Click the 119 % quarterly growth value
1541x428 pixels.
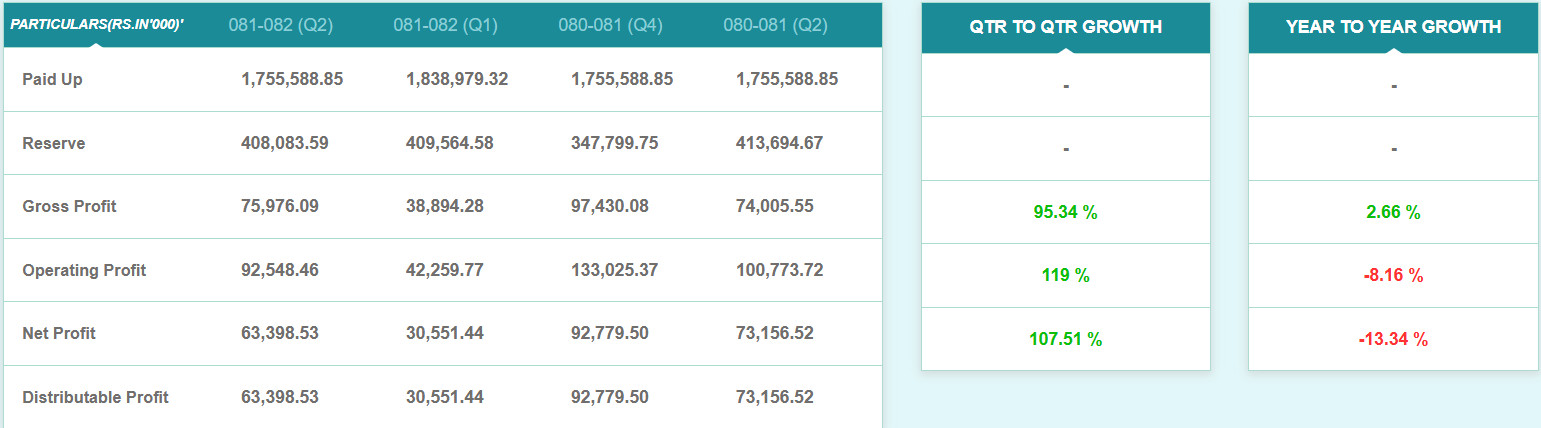(1065, 275)
